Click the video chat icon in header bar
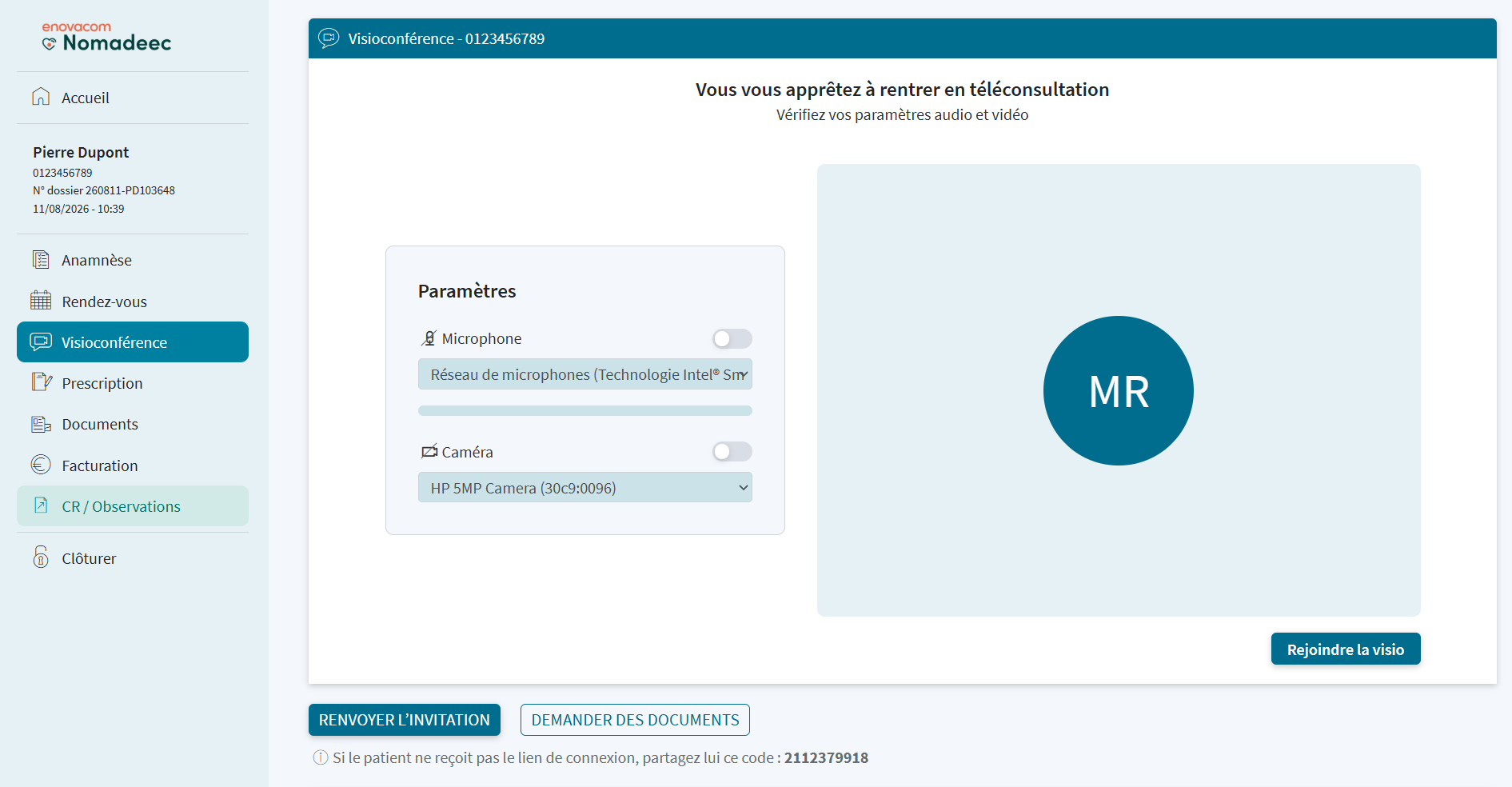The width and height of the screenshot is (1512, 787). pos(329,38)
